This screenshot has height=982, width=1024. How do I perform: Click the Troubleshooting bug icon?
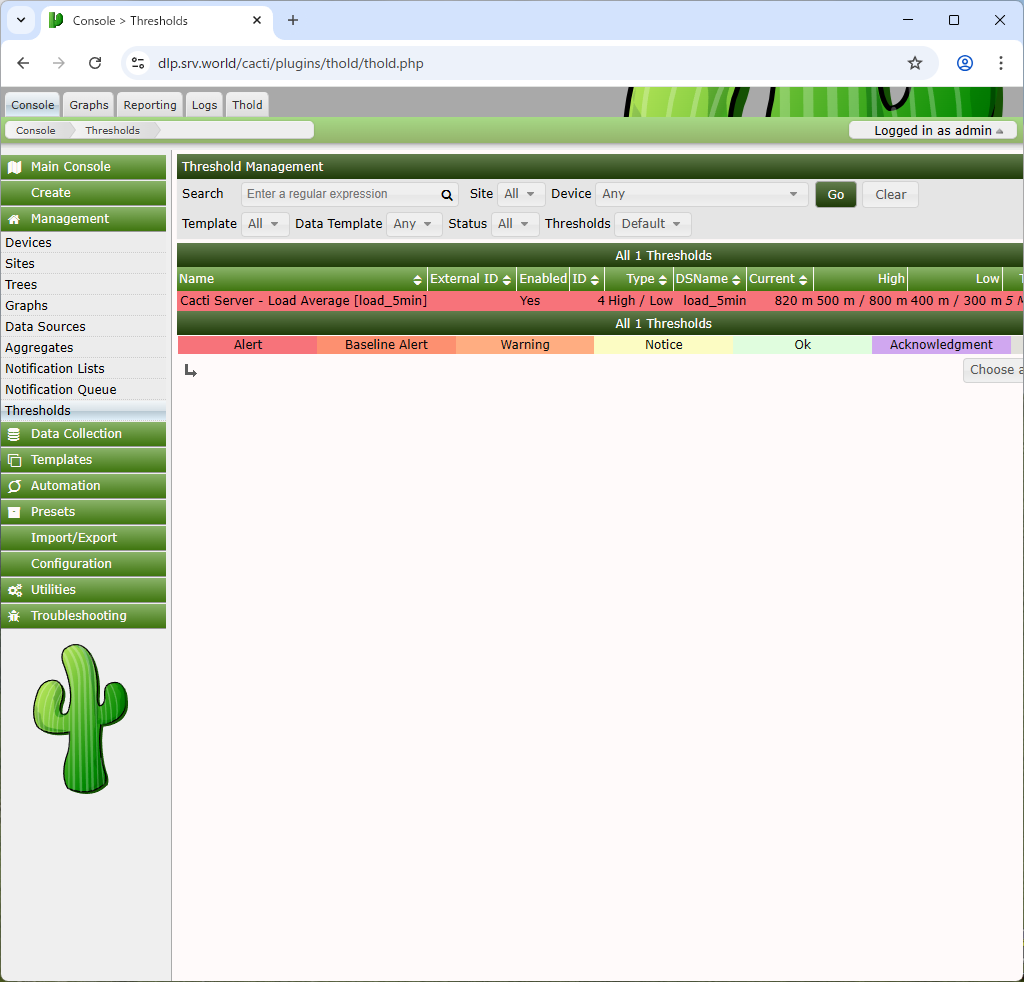14,616
